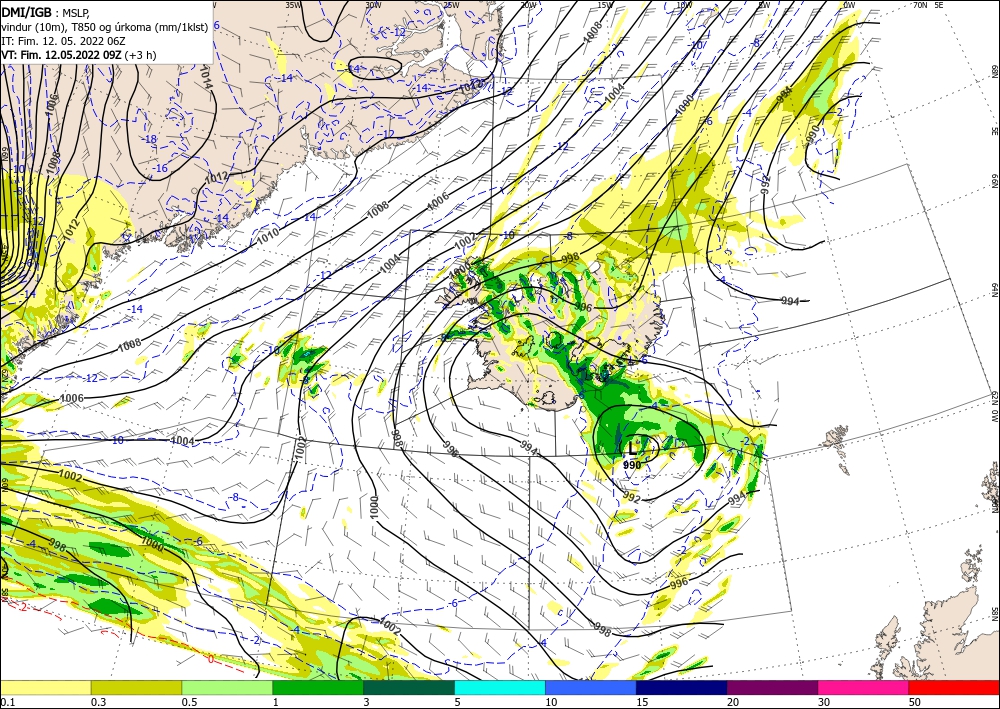This screenshot has height=709, width=1000.
Task: Click the "1" legend scale value
Action: click(x=276, y=702)
